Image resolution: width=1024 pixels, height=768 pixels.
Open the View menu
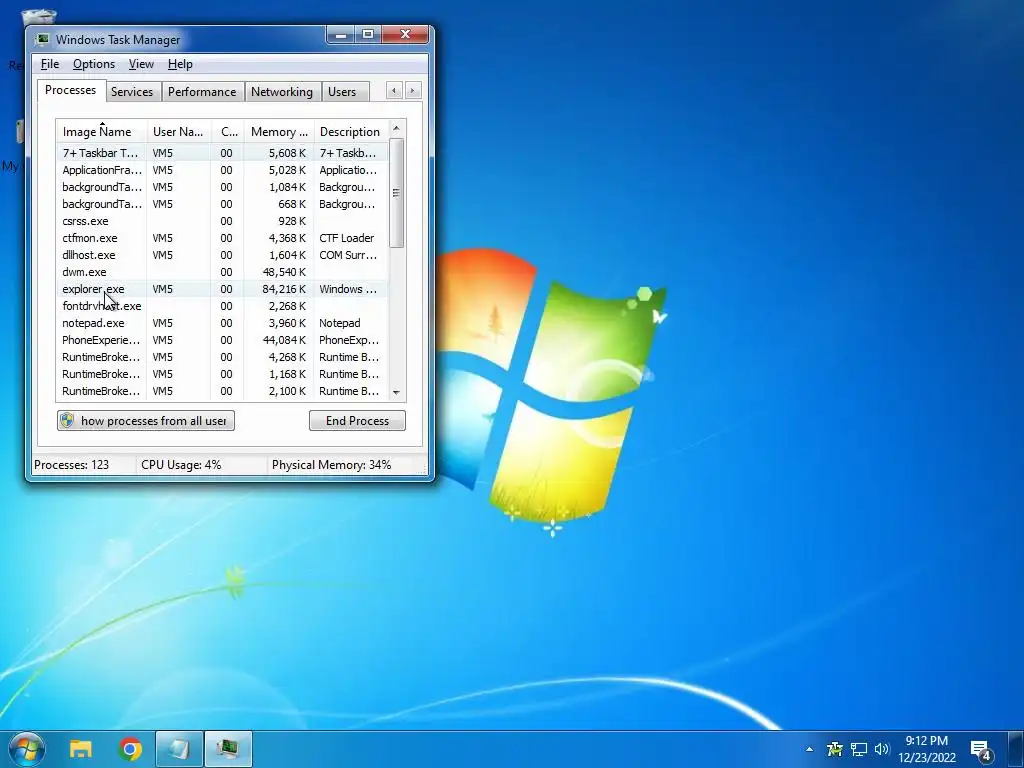click(141, 64)
